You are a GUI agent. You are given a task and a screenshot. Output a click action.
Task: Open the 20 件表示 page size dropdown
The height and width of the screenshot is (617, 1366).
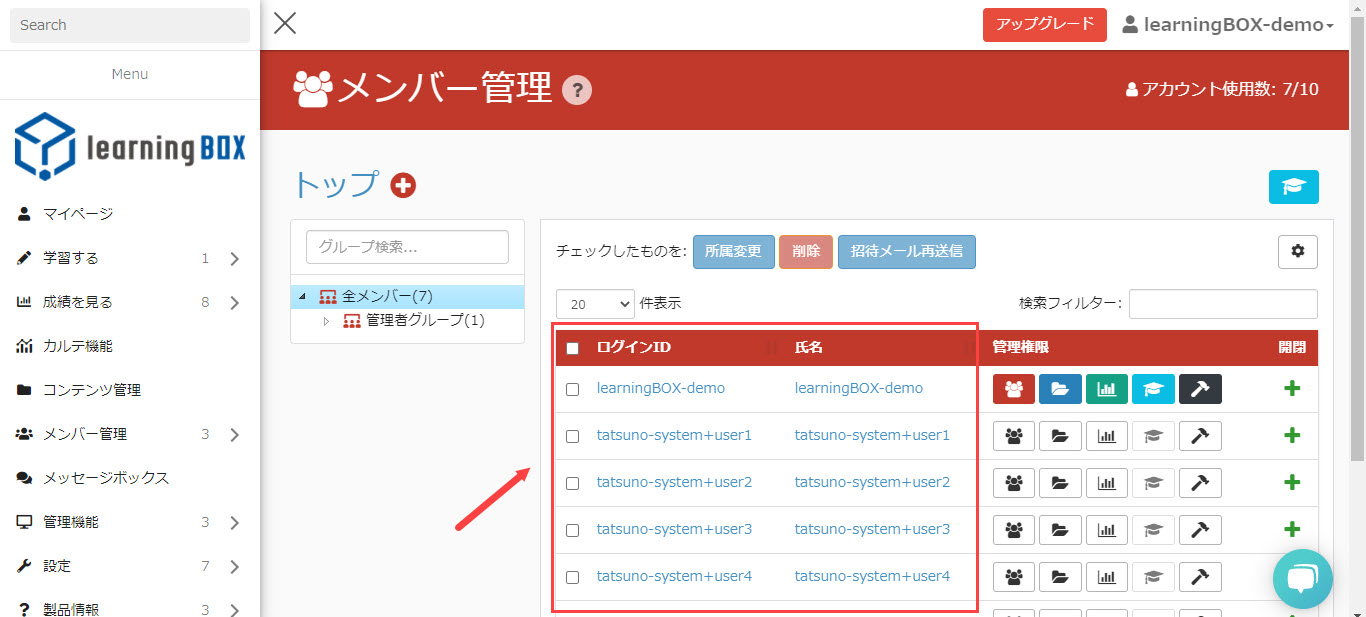pyautogui.click(x=595, y=304)
